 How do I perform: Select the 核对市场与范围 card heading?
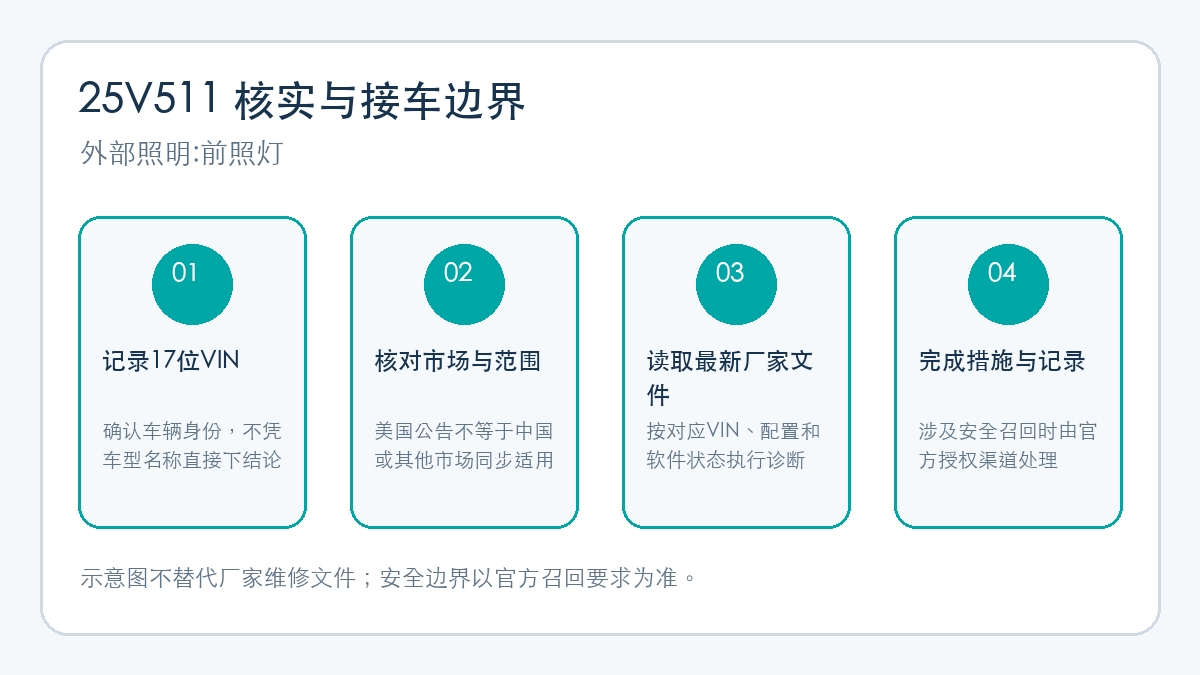click(x=458, y=361)
